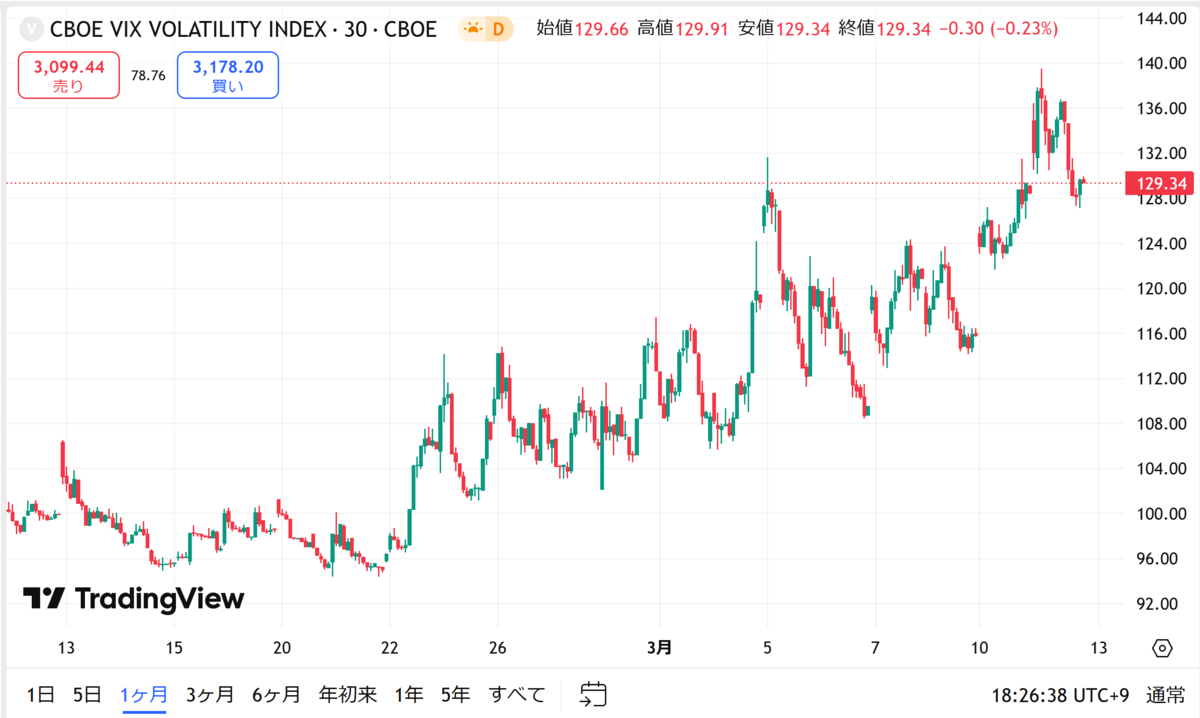Click the 26 date axis label
This screenshot has width=1200, height=718.
point(498,647)
